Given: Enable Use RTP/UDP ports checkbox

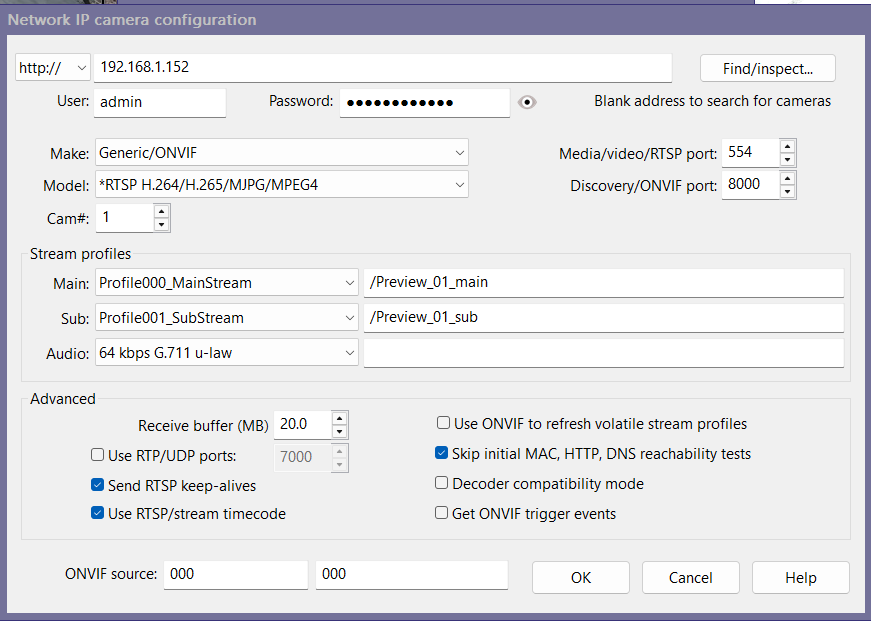Looking at the screenshot, I should pyautogui.click(x=98, y=456).
